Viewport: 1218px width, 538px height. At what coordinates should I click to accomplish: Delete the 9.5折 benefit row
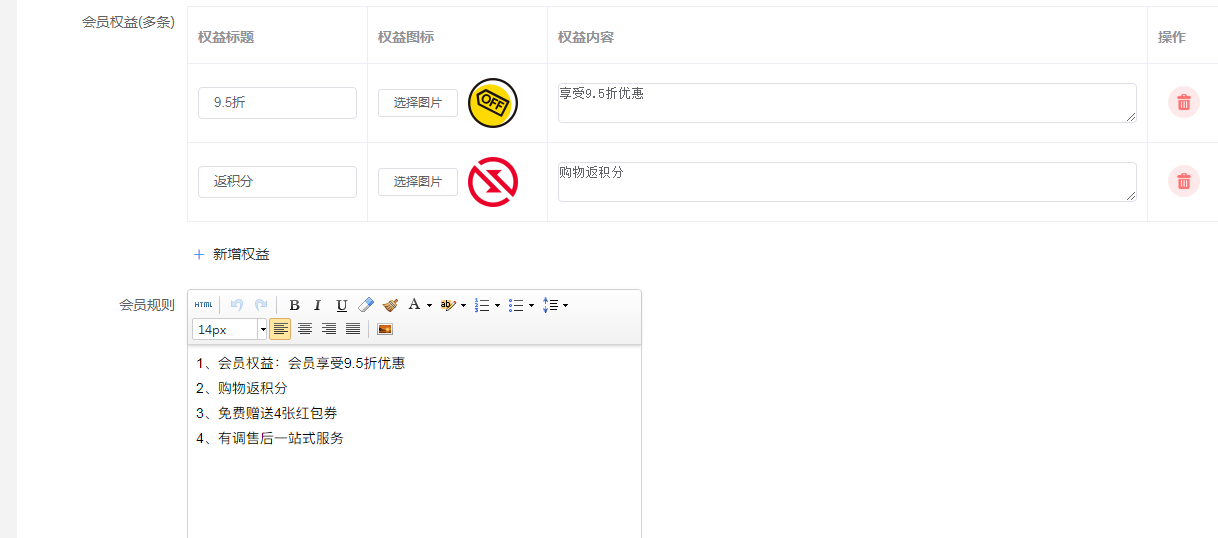point(1184,102)
